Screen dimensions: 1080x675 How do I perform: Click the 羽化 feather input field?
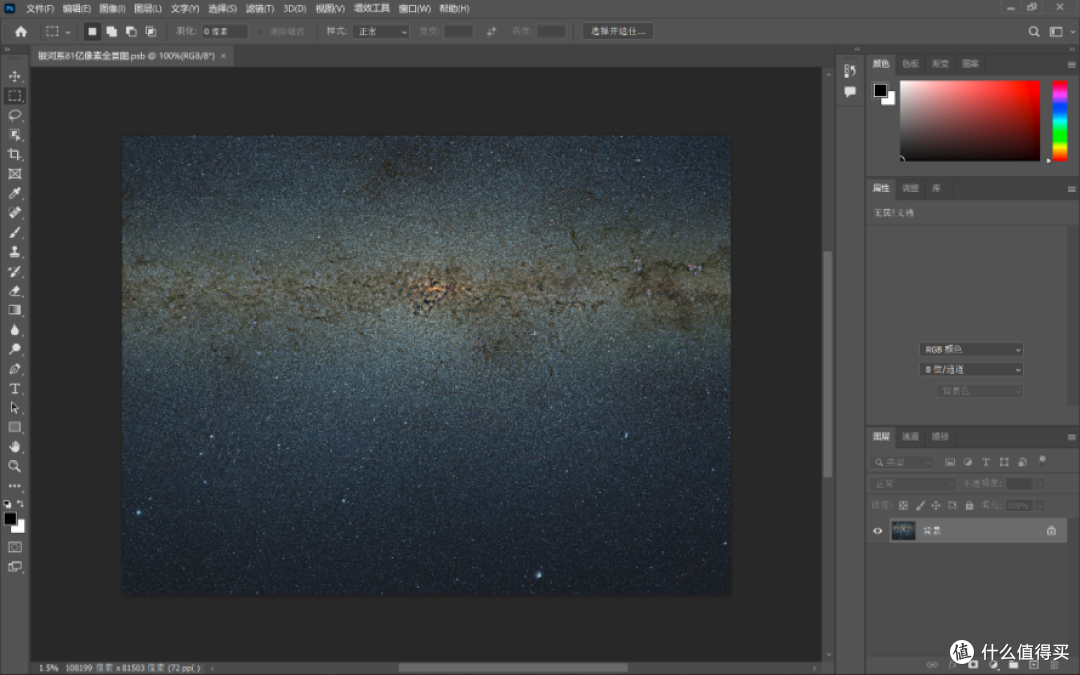click(224, 32)
